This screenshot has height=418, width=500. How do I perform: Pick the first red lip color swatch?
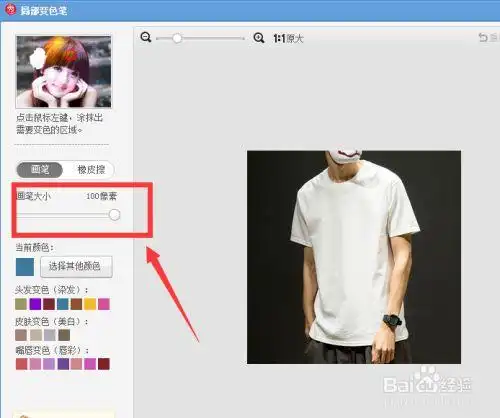(x=21, y=364)
